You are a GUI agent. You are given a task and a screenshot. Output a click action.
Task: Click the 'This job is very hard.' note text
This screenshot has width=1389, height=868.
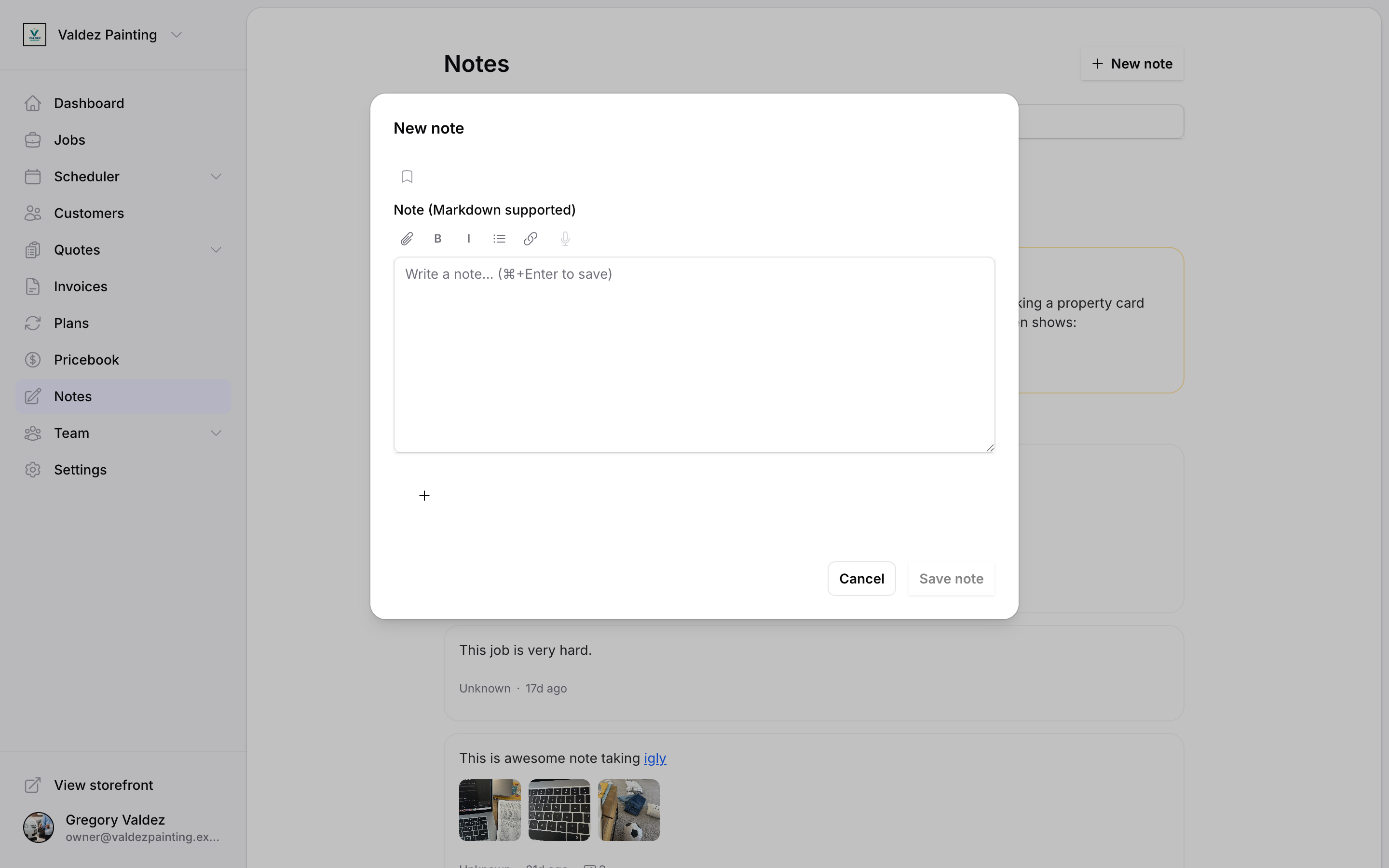(x=525, y=651)
